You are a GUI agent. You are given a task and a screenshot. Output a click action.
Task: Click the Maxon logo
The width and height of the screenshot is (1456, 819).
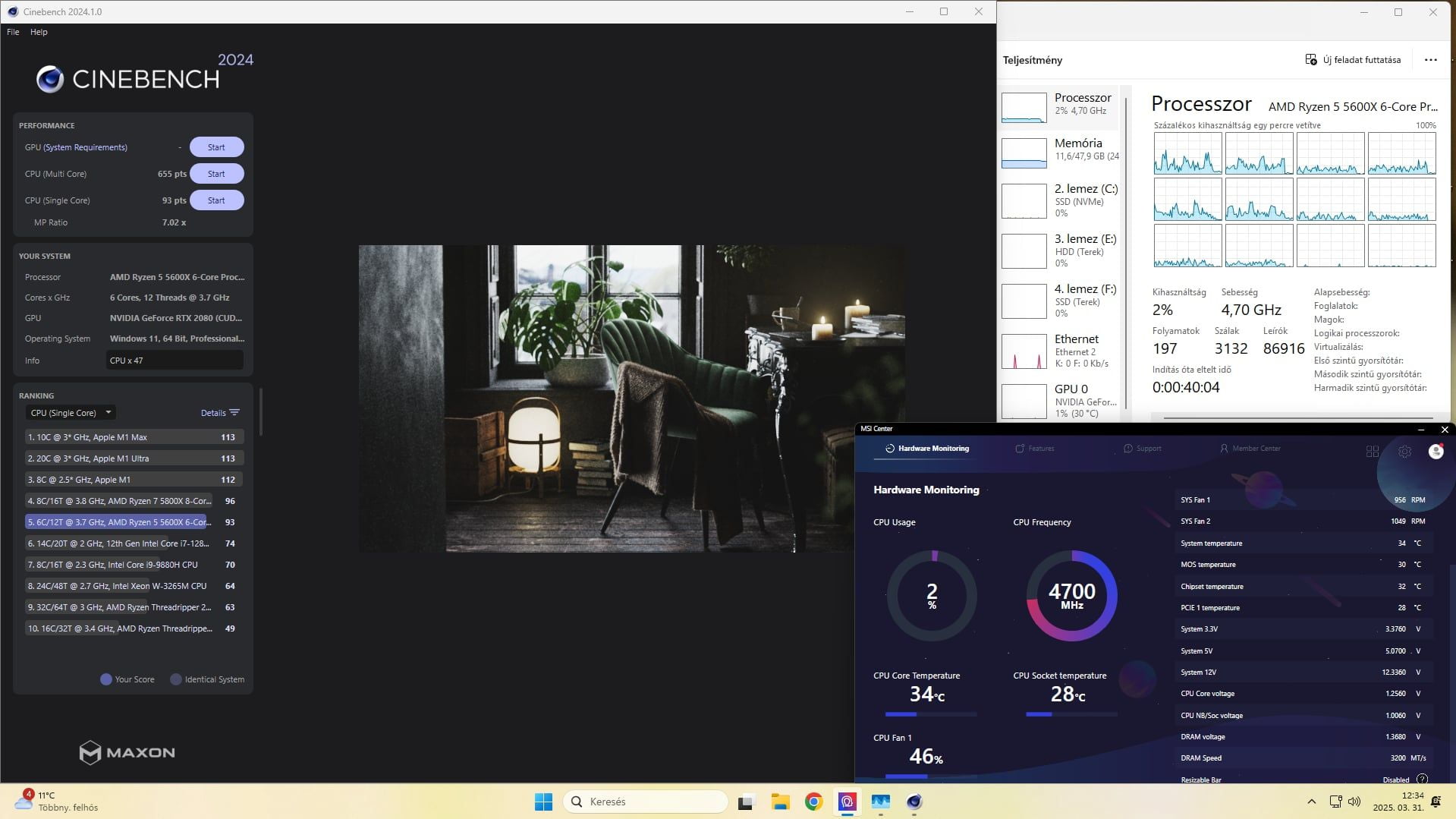[x=127, y=752]
